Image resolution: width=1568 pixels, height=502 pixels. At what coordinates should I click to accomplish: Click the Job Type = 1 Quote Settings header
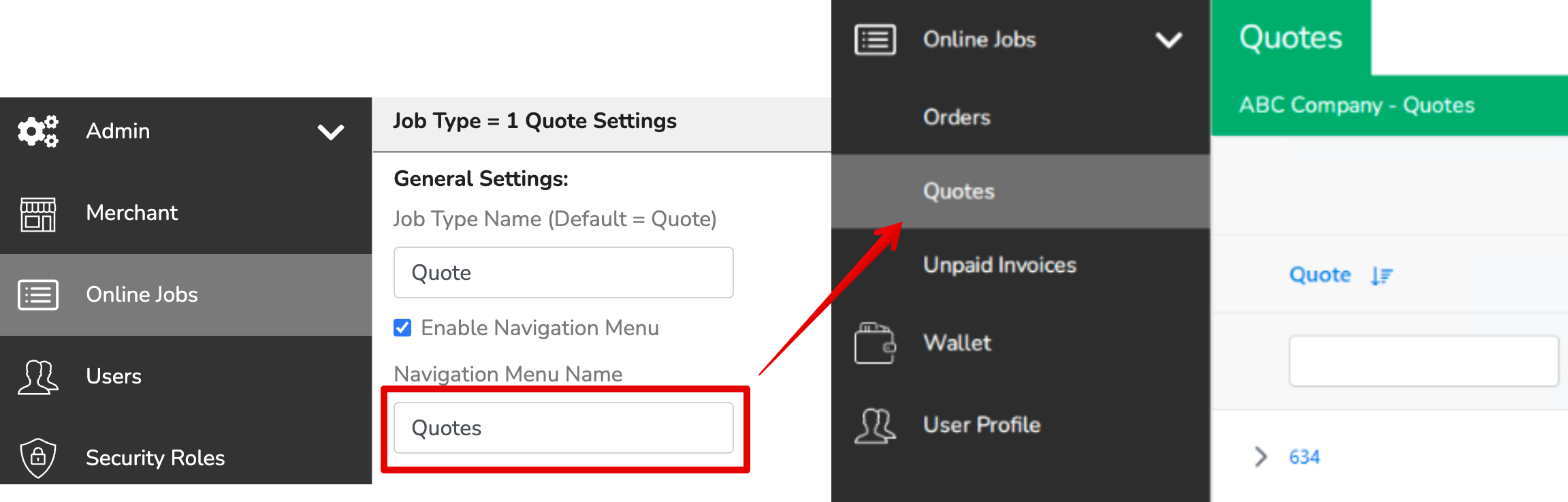[534, 121]
